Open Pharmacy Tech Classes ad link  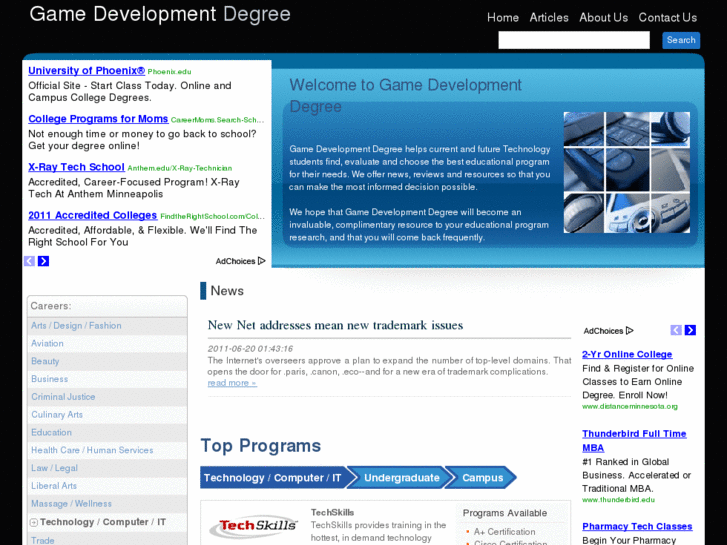[x=637, y=526]
